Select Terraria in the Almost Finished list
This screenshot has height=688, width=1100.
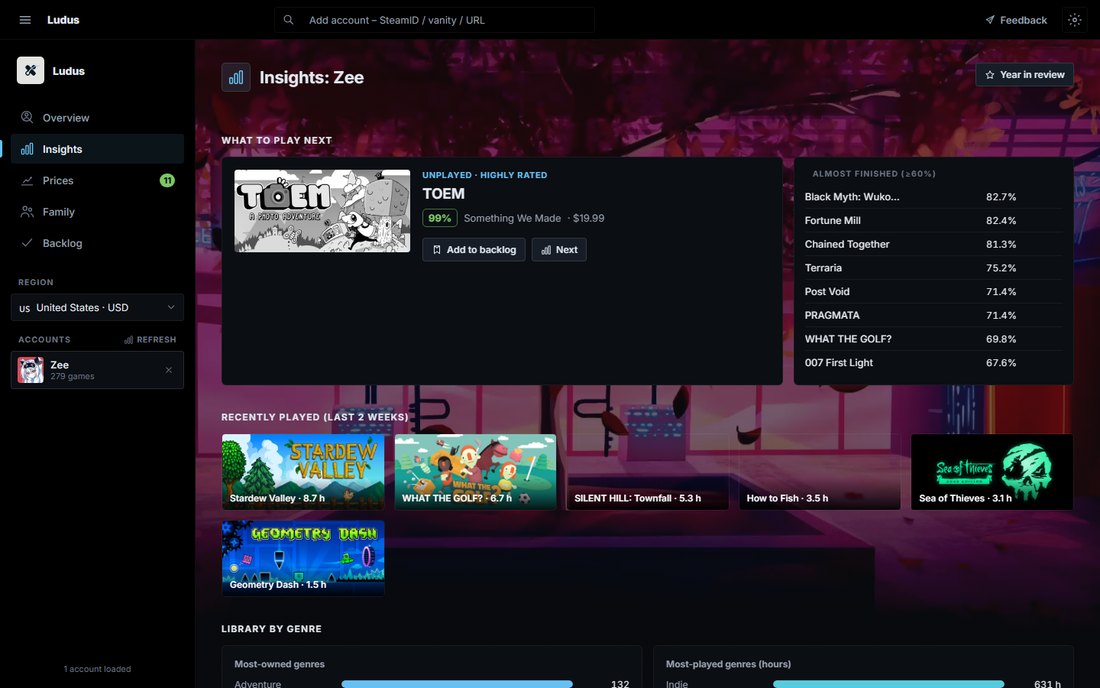933,268
